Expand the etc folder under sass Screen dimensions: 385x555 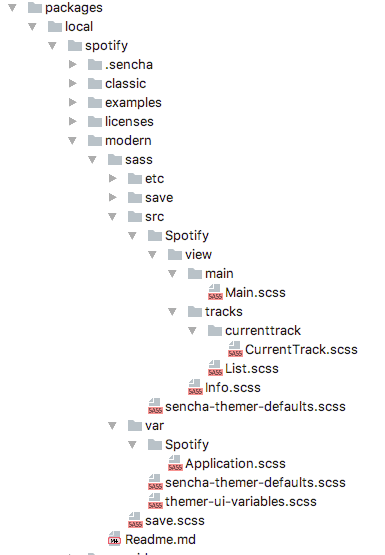(113, 178)
